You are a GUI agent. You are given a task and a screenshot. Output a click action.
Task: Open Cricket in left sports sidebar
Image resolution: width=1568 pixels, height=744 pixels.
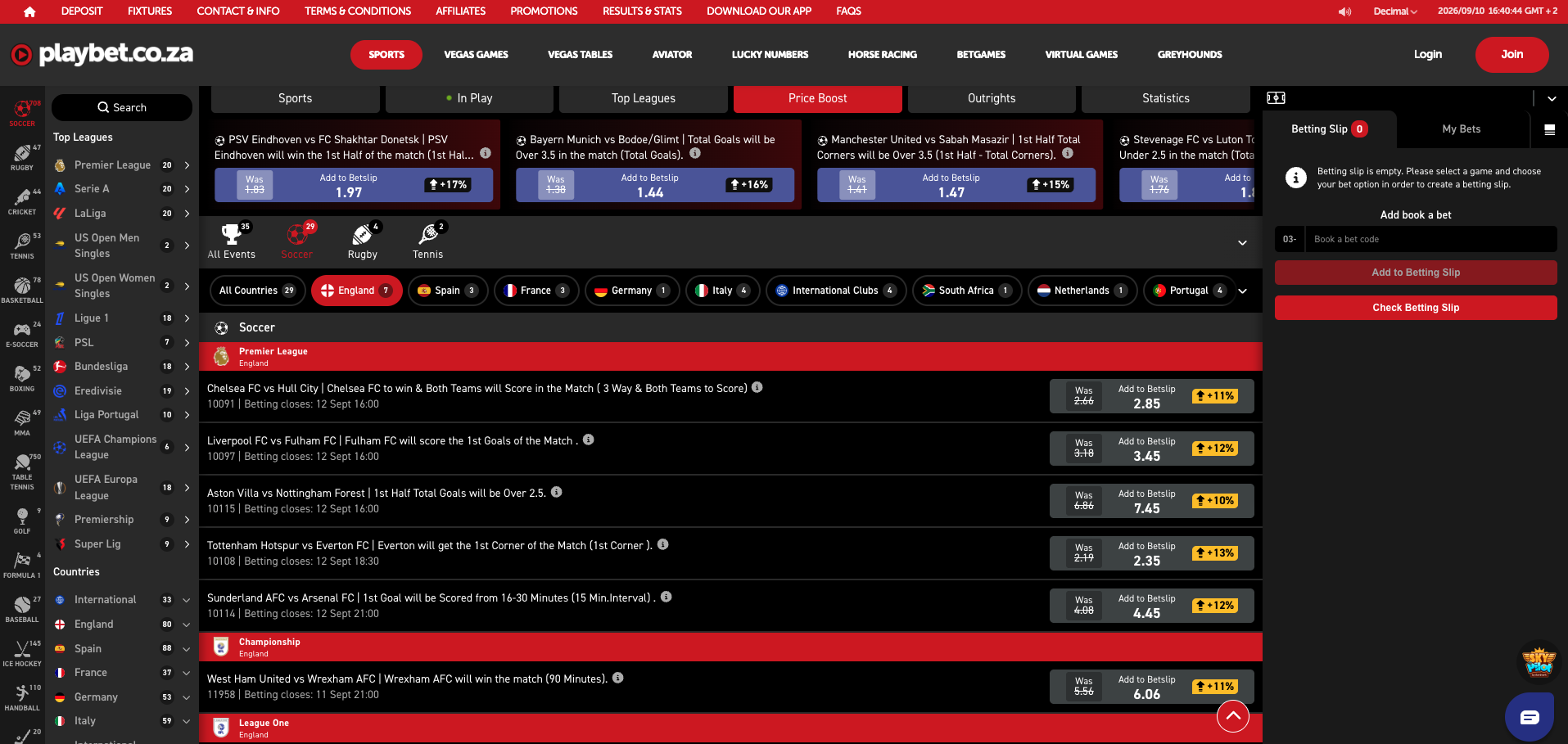22,202
